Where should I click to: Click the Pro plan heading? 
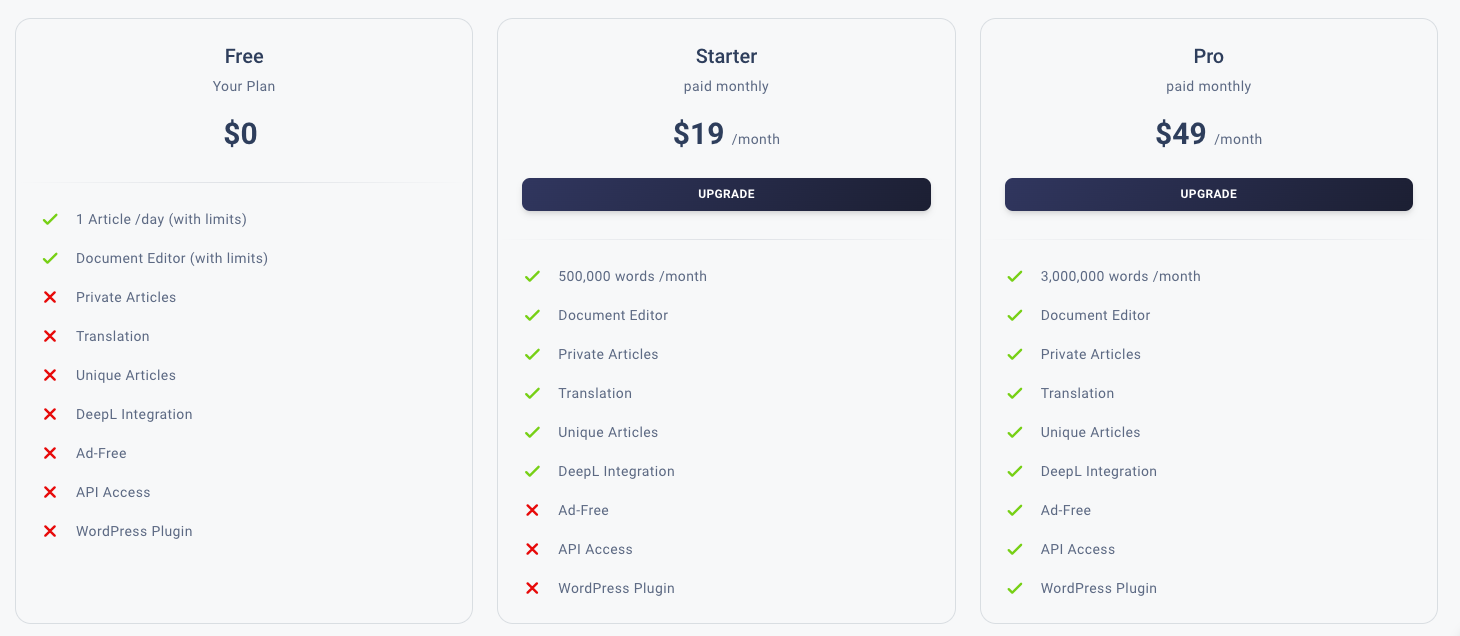1208,56
